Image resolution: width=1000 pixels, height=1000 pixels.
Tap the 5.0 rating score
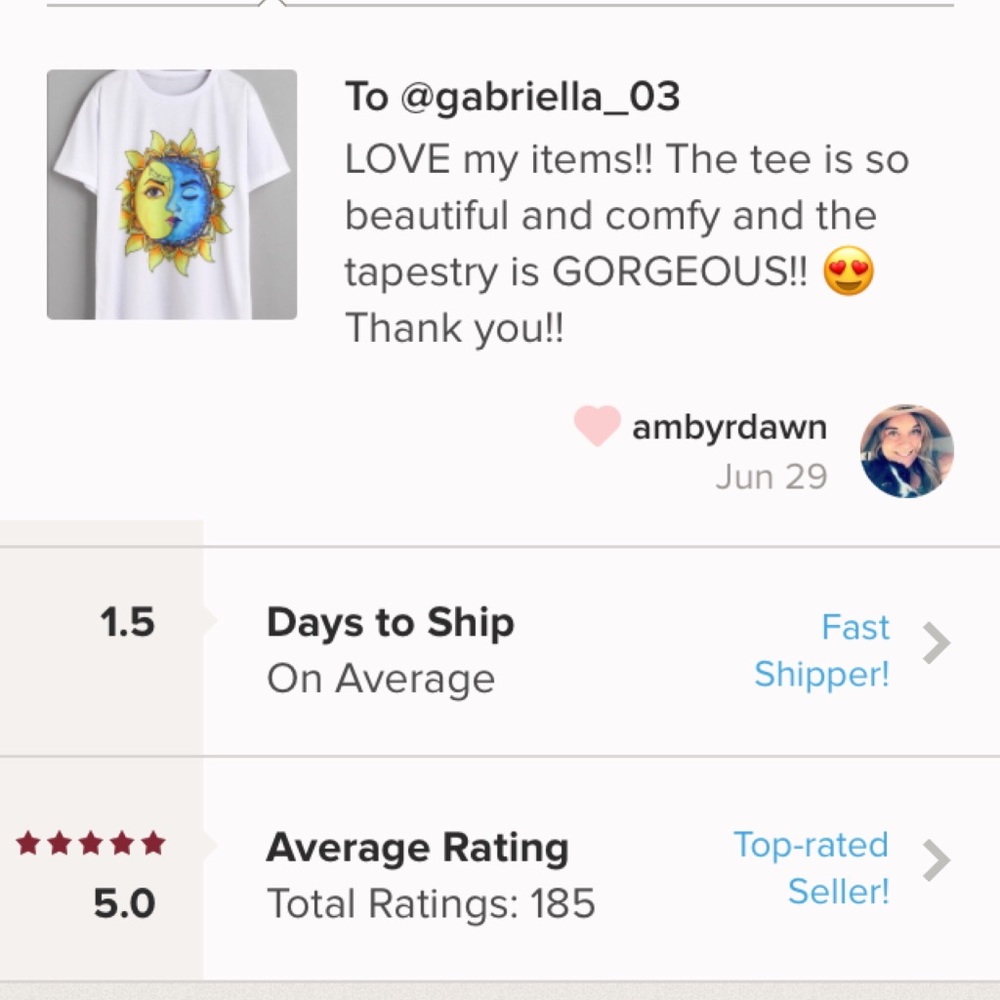click(x=124, y=904)
